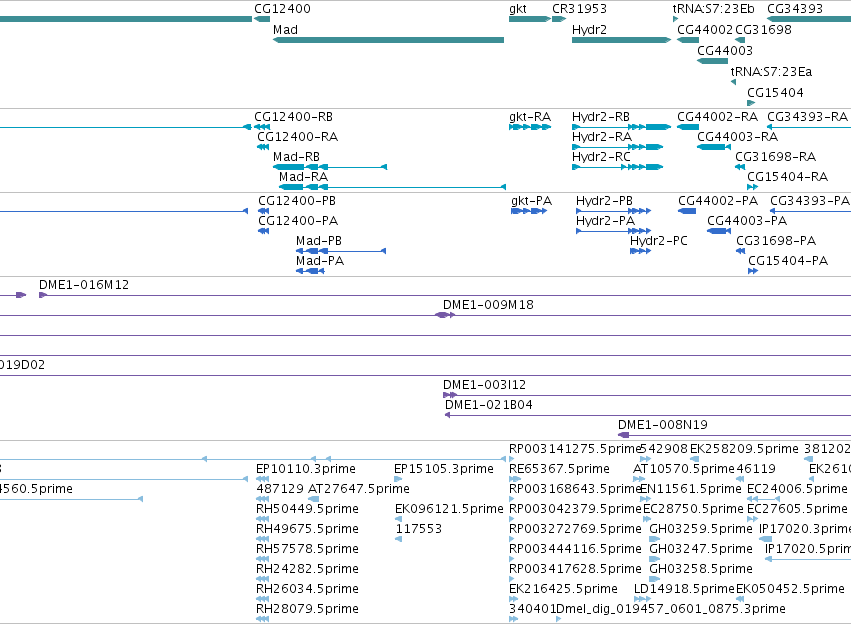Select the Hydr2-RA transcript
851x624 pixels.
point(618,147)
